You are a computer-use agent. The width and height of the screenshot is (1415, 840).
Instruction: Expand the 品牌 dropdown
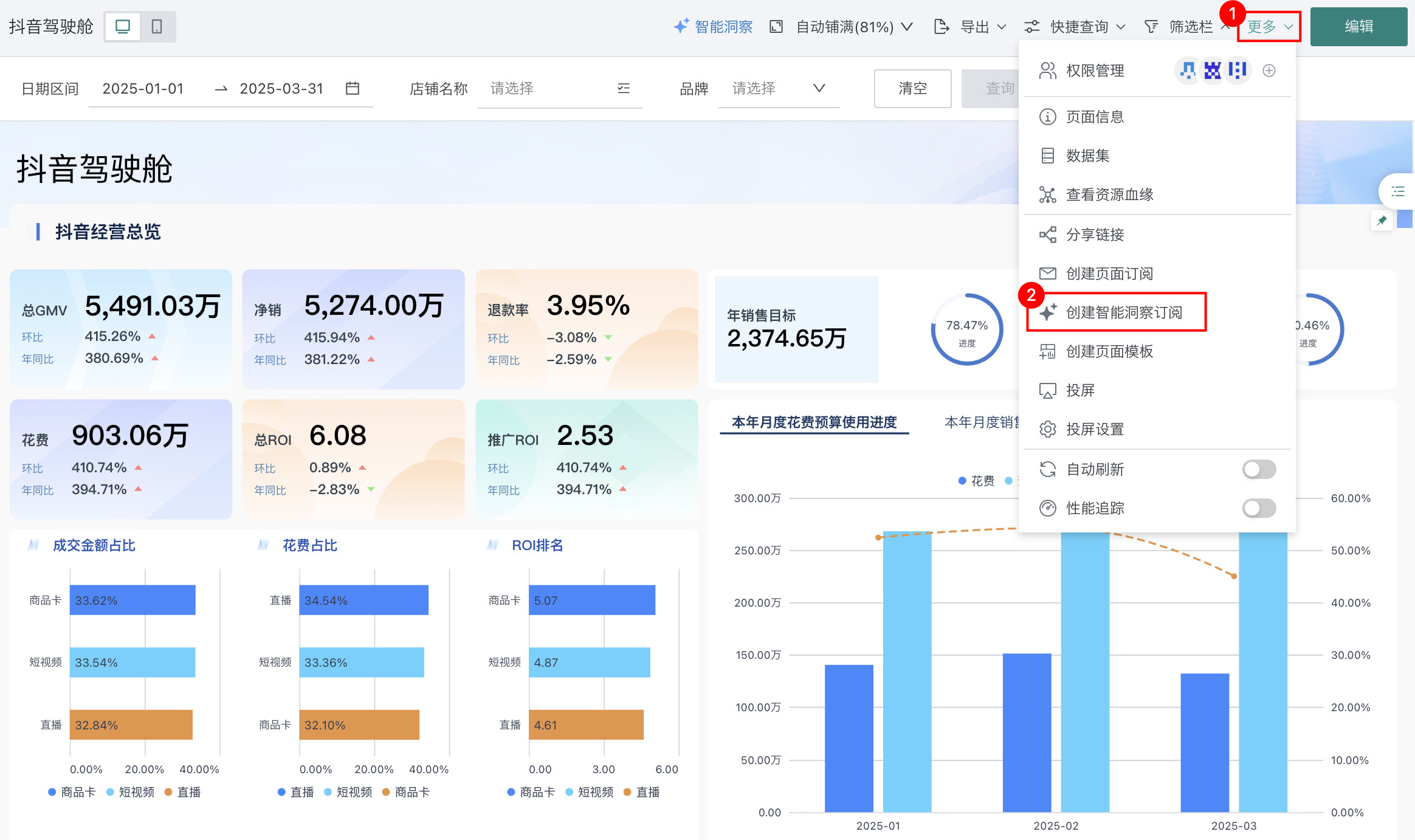click(819, 89)
